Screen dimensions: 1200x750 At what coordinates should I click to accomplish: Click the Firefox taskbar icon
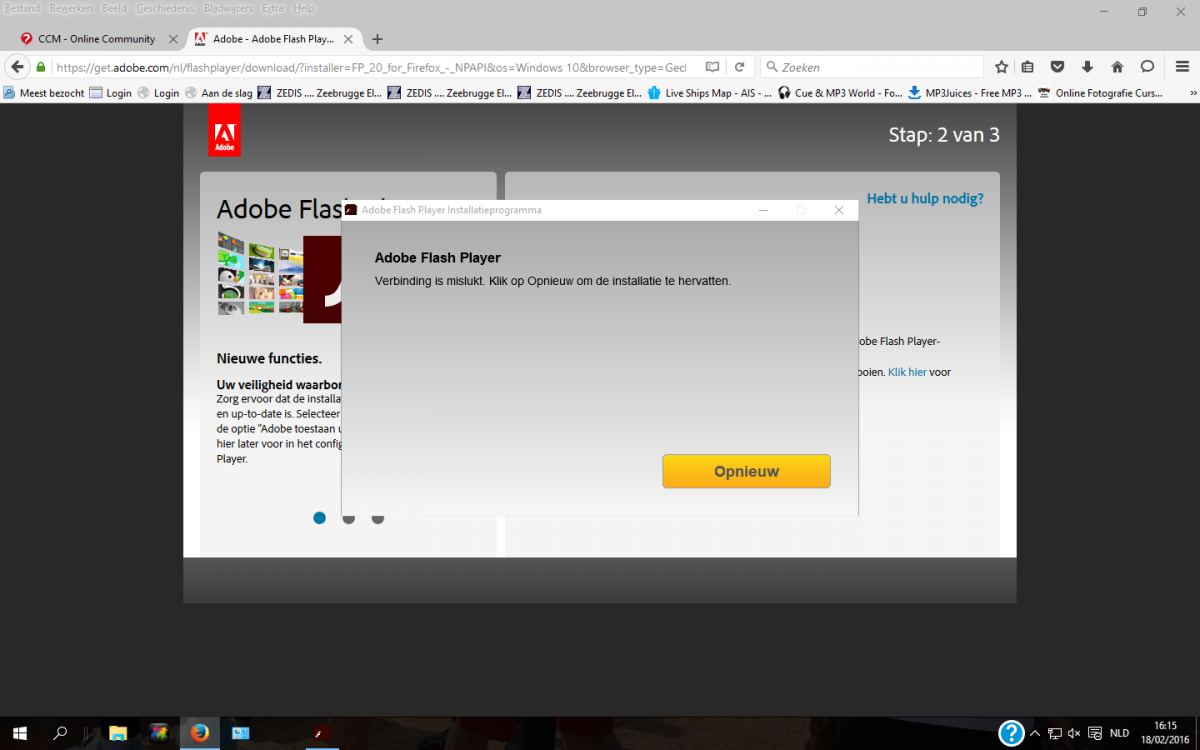coord(198,733)
